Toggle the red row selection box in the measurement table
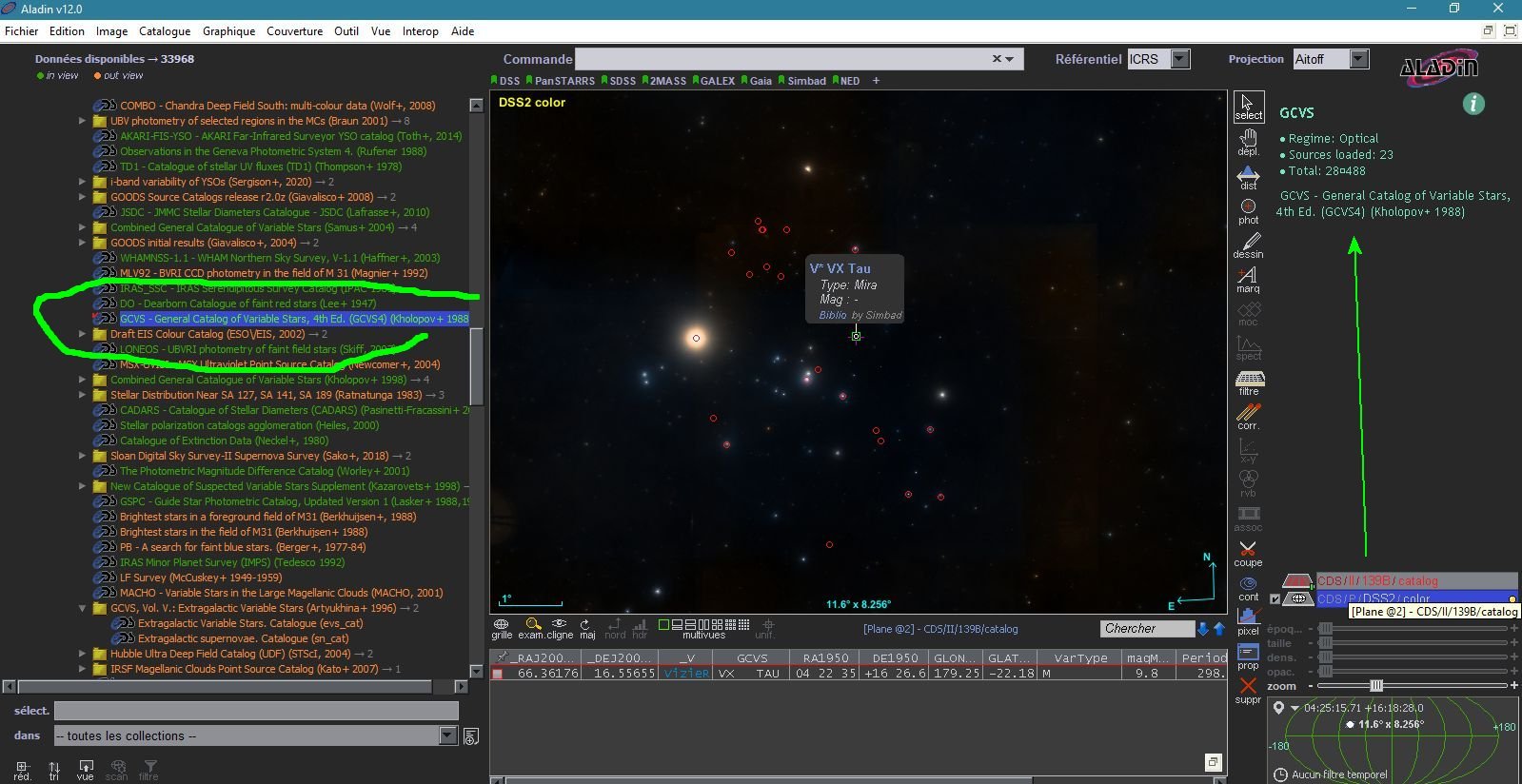 [x=497, y=674]
